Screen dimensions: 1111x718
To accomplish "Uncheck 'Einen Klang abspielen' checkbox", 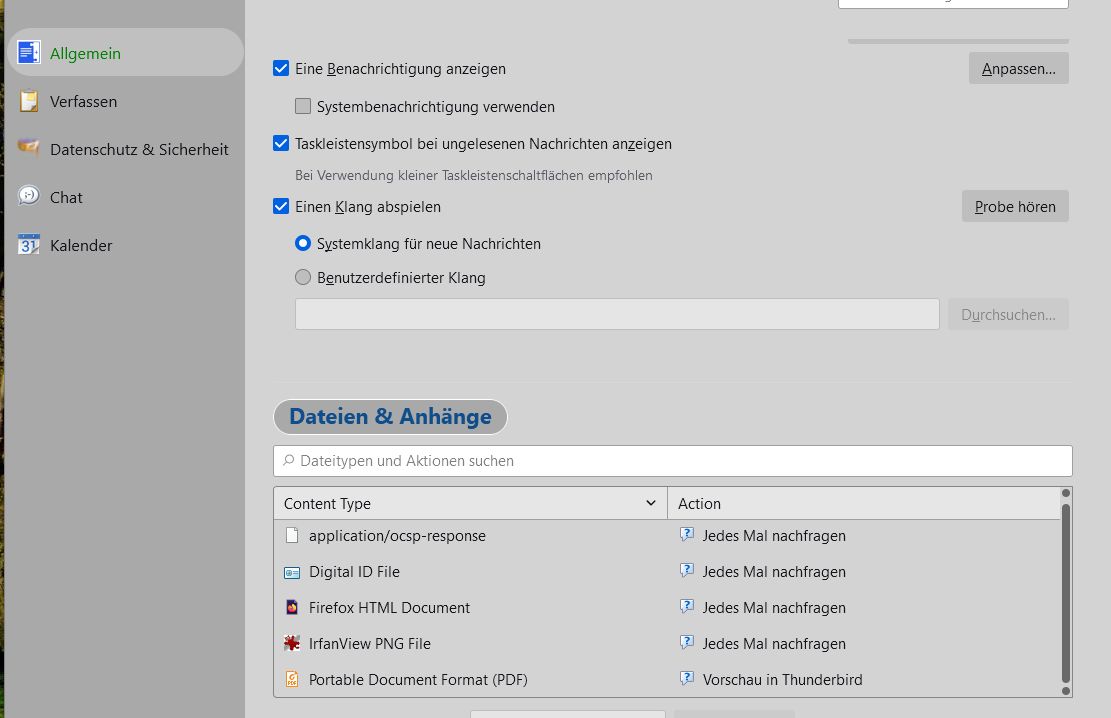I will click(281, 207).
